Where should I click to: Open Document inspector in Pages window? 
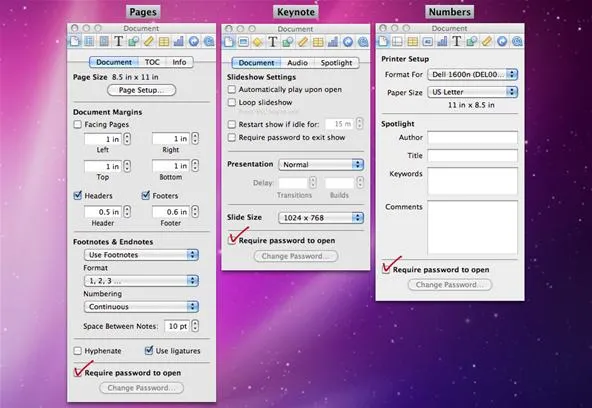coord(74,41)
